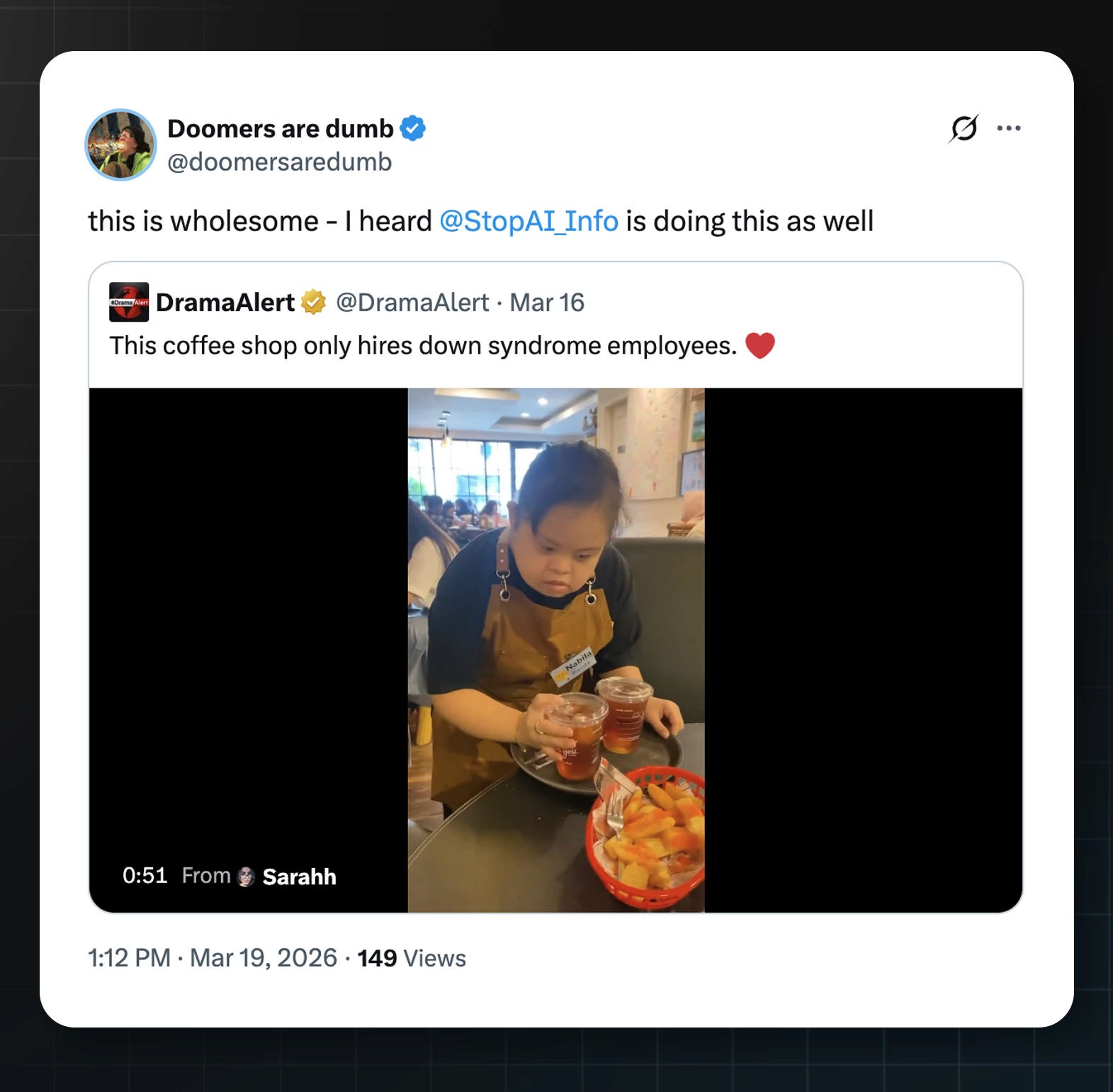Click the Mar 16 quoted tweet date
Image resolution: width=1113 pixels, height=1092 pixels.
547,303
